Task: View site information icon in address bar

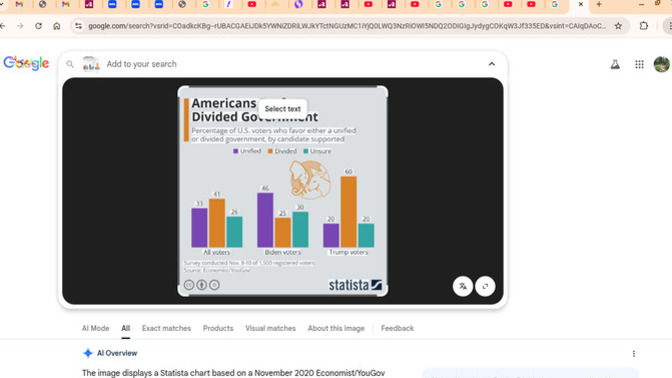Action: tap(78, 26)
